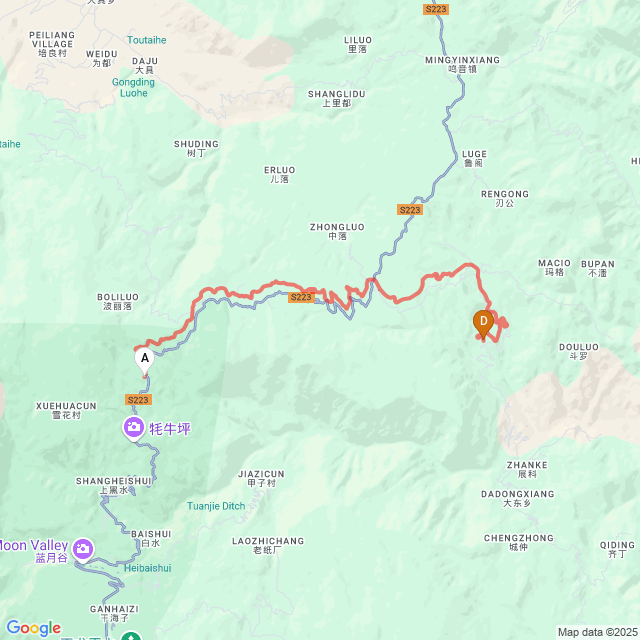
Task: Click the Heibaishui stream label
Action: (x=147, y=568)
